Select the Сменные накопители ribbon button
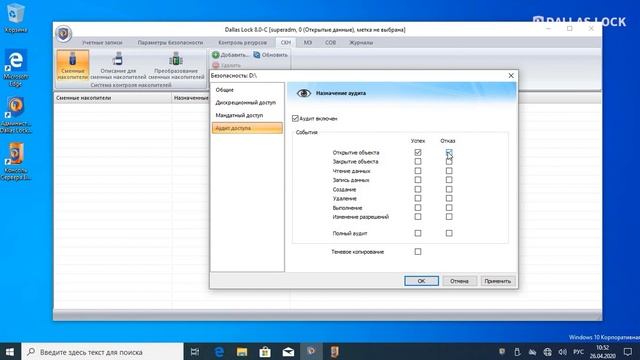Image resolution: width=640 pixels, height=360 pixels. [73, 65]
